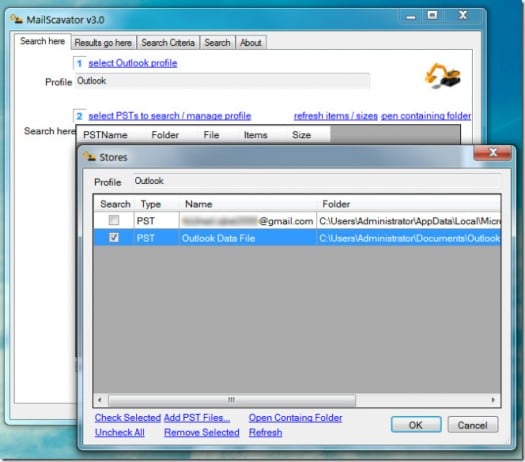Uncheck the Outlook Data File checkbox
The height and width of the screenshot is (462, 525).
[114, 237]
